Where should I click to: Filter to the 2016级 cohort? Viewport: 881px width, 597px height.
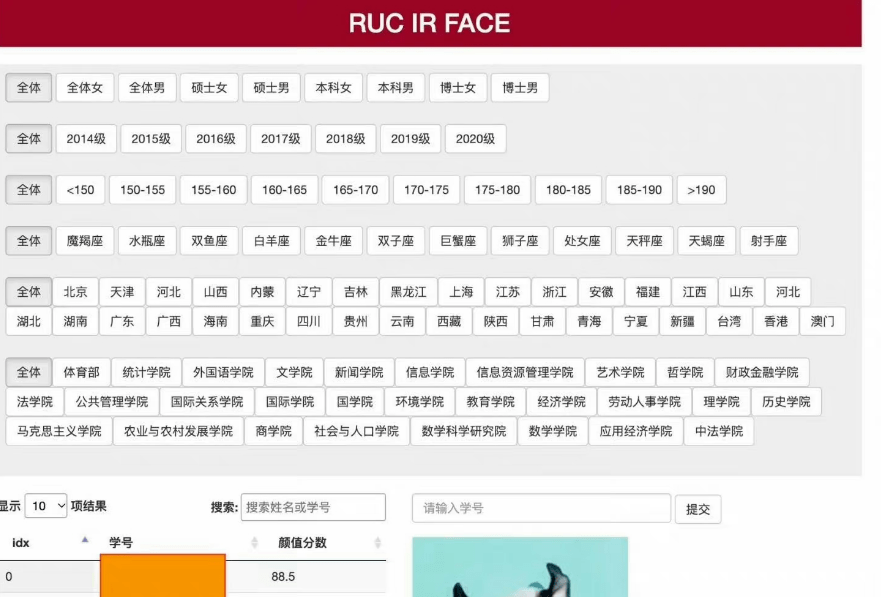[216, 139]
